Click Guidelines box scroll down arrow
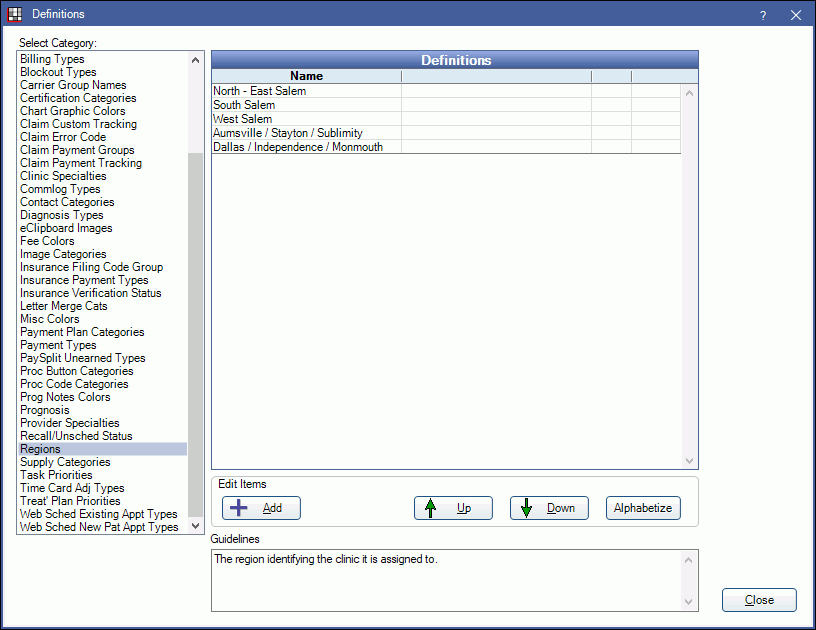The height and width of the screenshot is (630, 816). 688,602
